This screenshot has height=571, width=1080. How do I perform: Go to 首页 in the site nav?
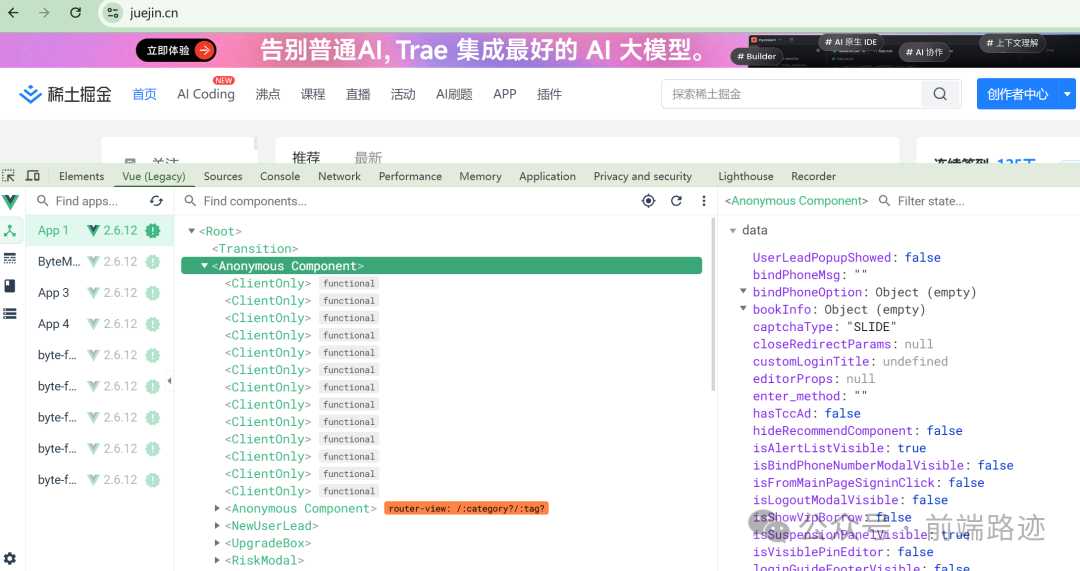click(x=145, y=94)
